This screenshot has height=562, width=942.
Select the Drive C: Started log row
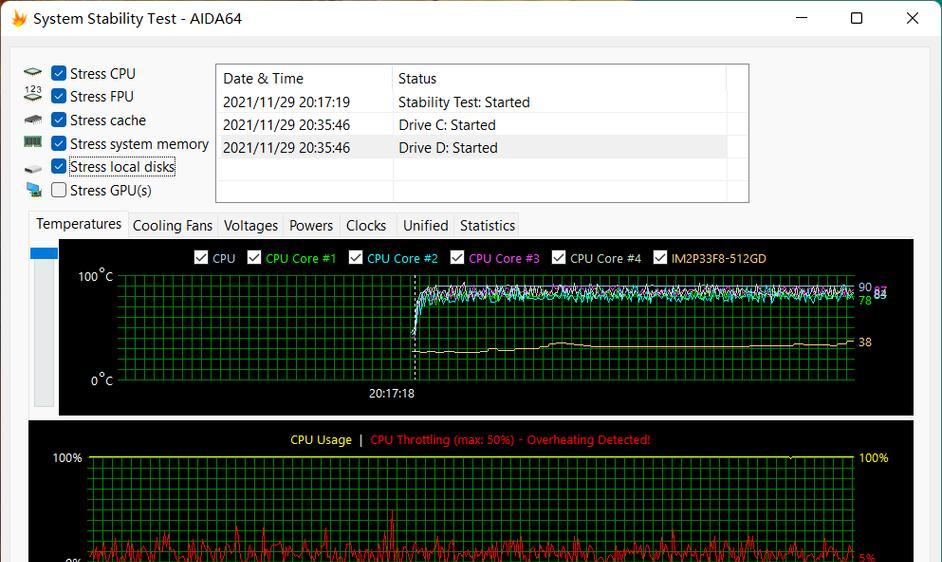[x=472, y=124]
